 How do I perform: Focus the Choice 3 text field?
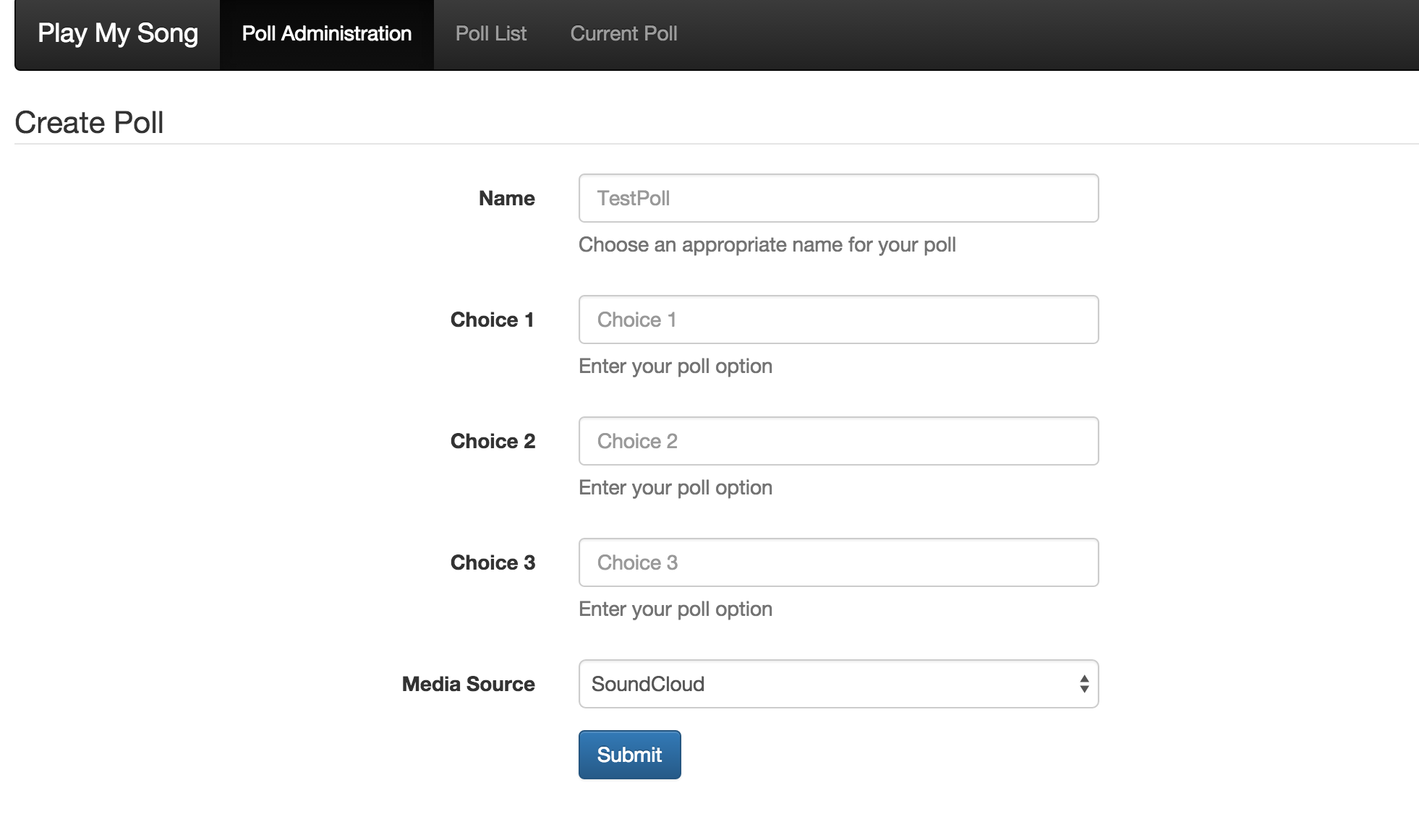838,562
